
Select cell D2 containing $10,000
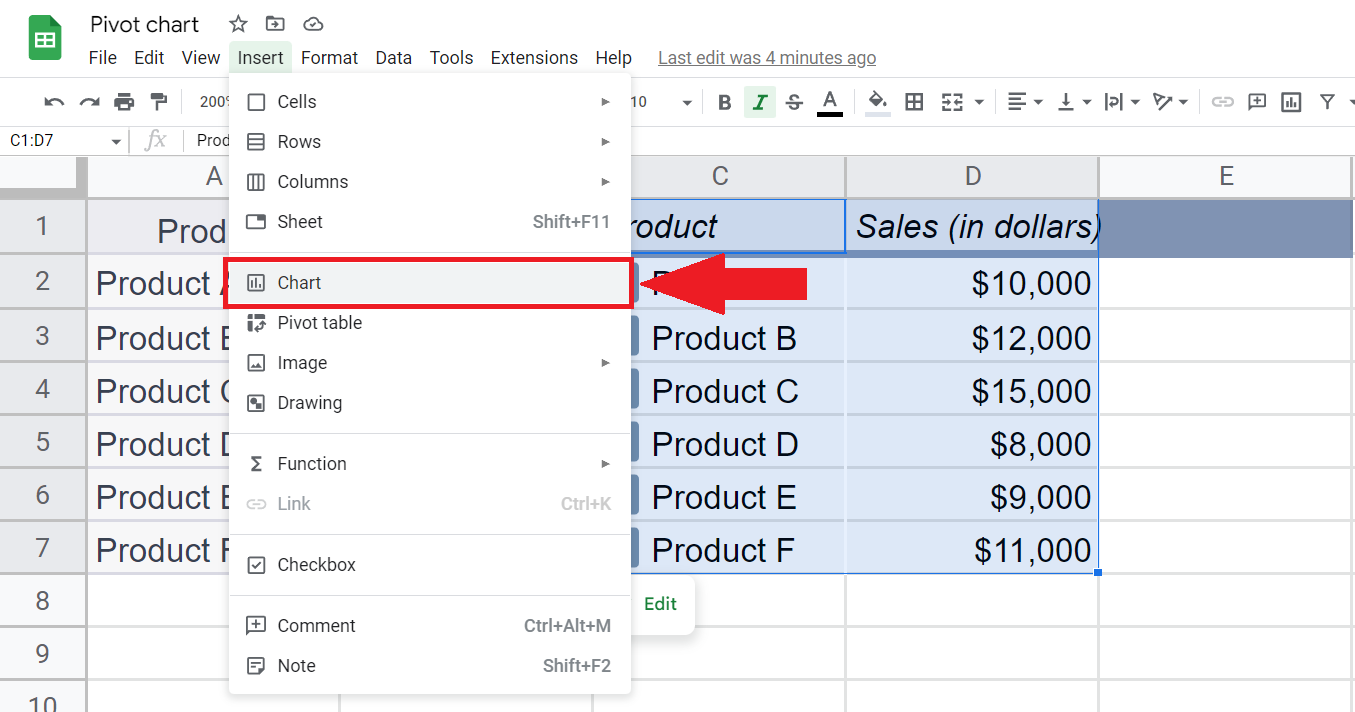point(972,283)
